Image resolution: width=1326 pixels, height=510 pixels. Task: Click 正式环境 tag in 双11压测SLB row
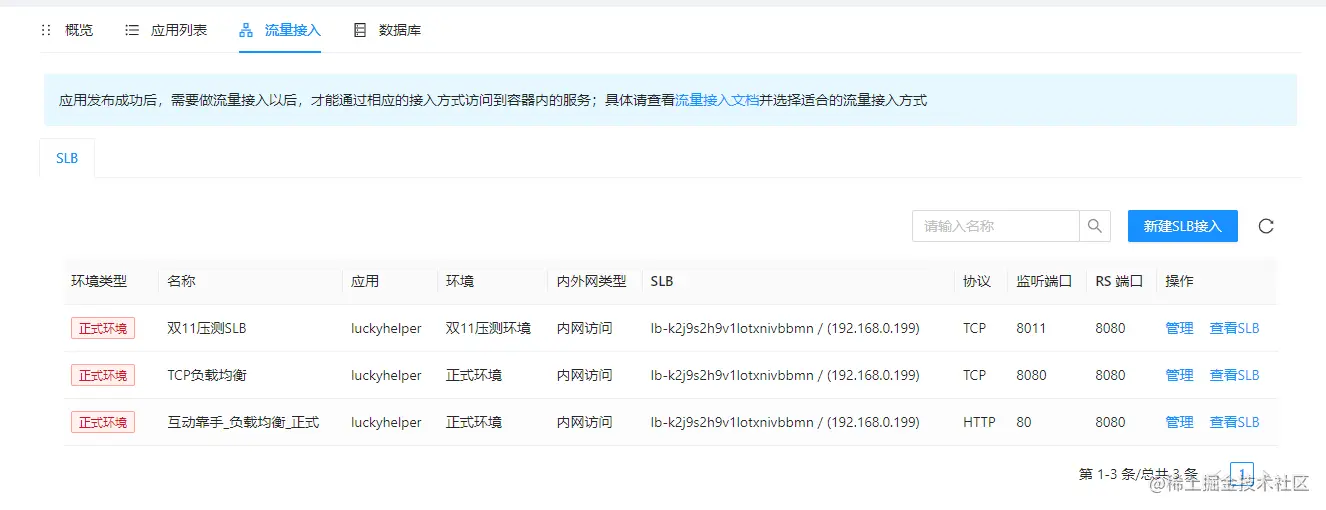[103, 328]
